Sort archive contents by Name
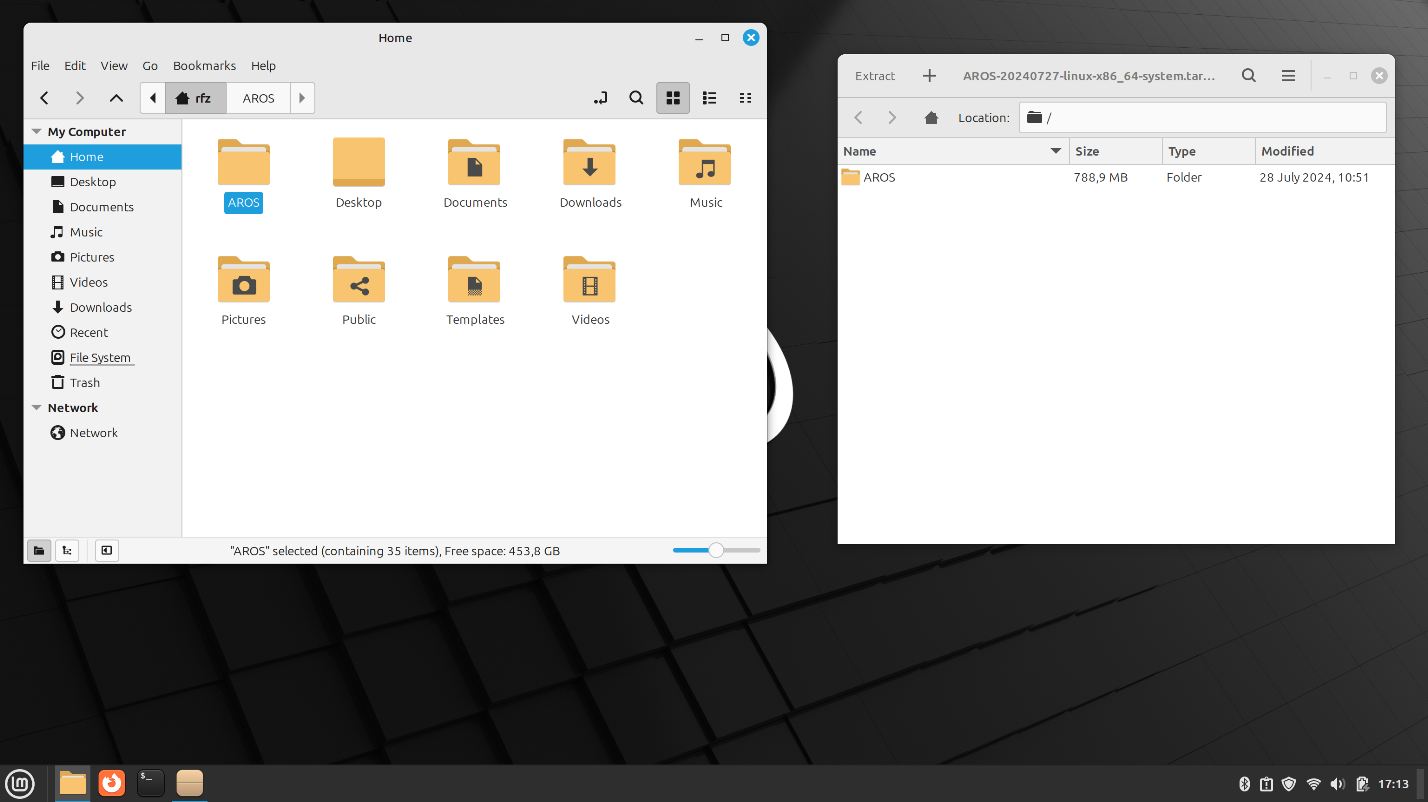The width and height of the screenshot is (1428, 802). click(953, 151)
